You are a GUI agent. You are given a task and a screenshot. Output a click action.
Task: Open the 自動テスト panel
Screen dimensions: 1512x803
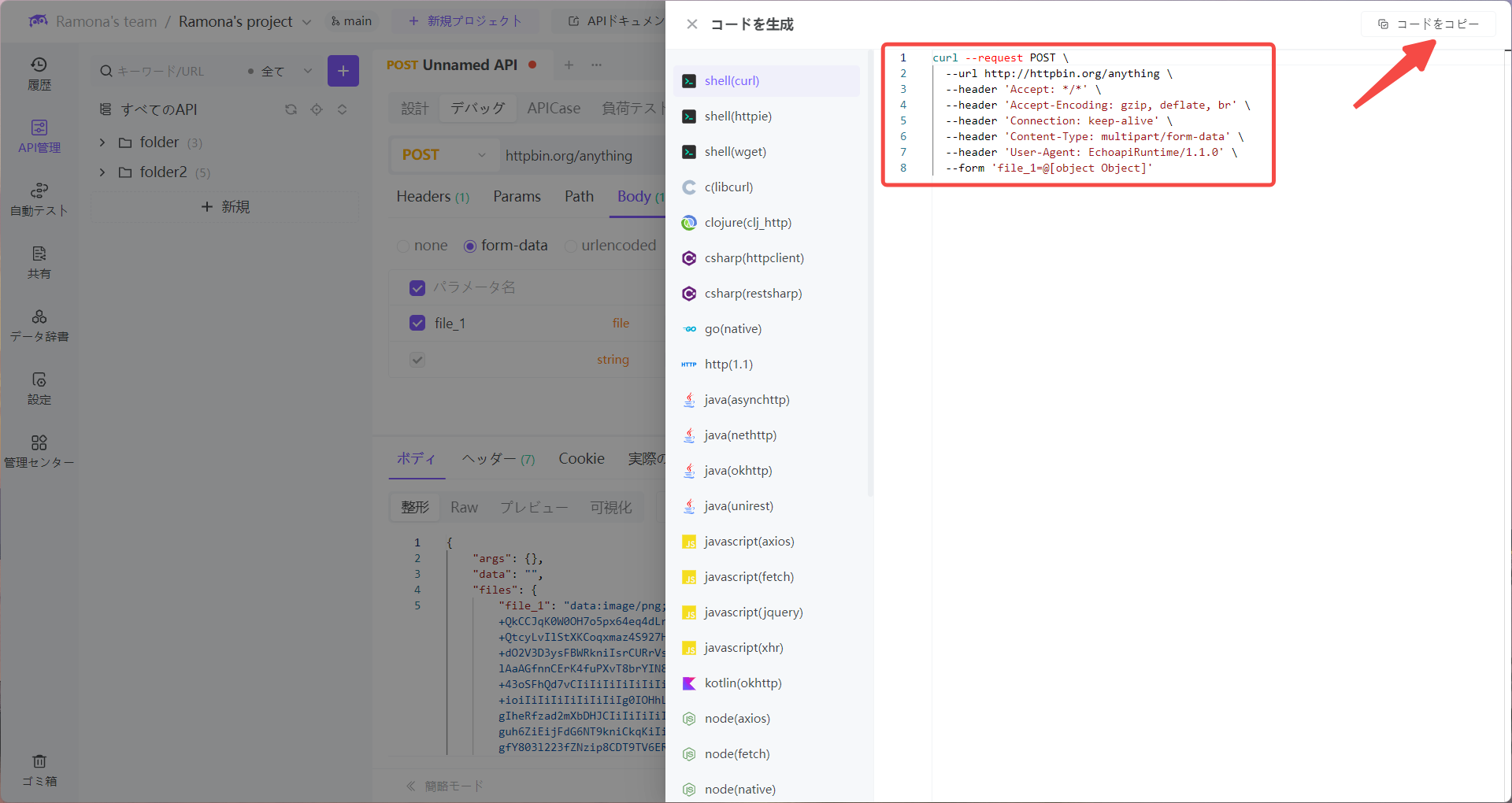39,198
